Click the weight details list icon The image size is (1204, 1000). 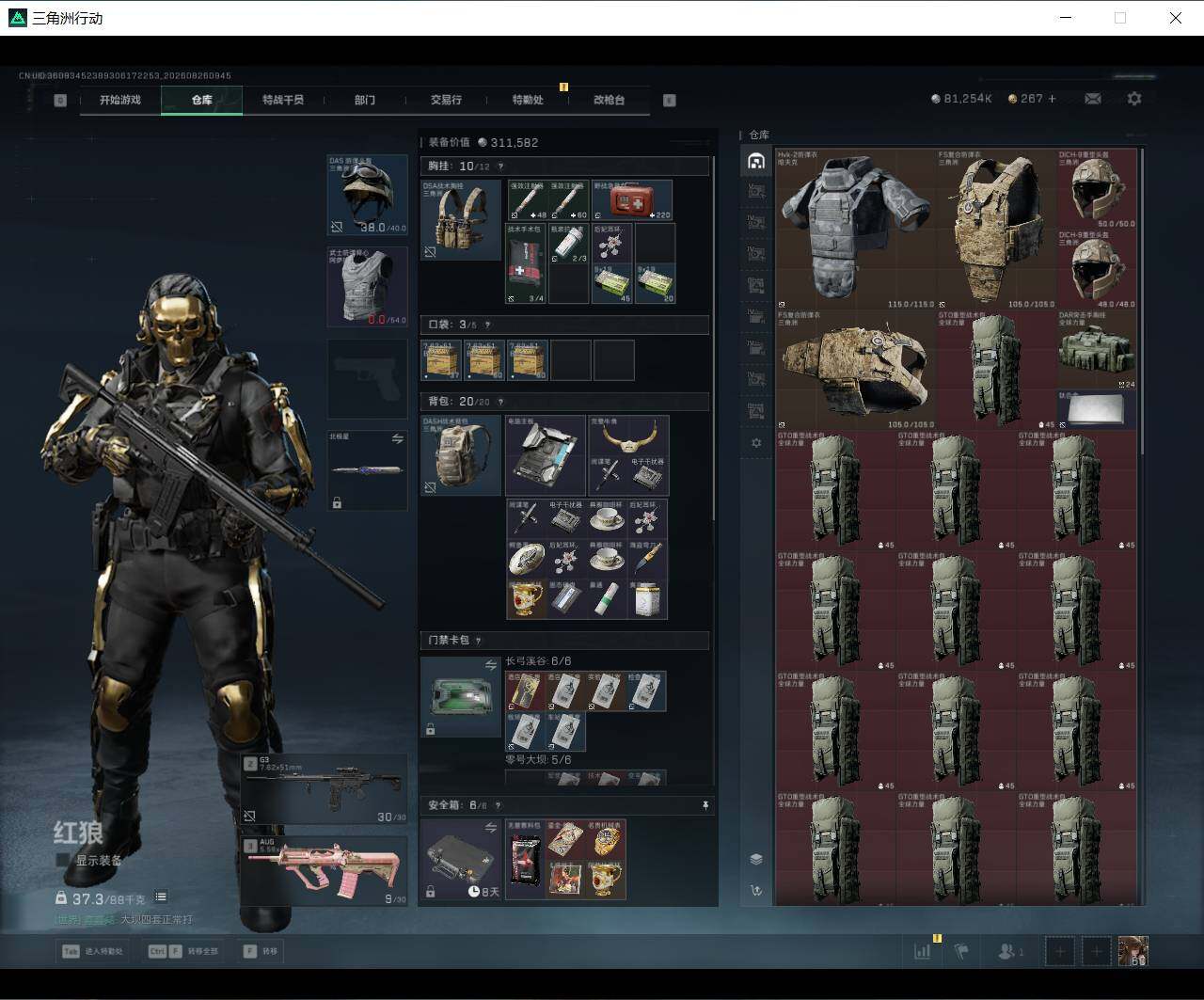(x=161, y=897)
